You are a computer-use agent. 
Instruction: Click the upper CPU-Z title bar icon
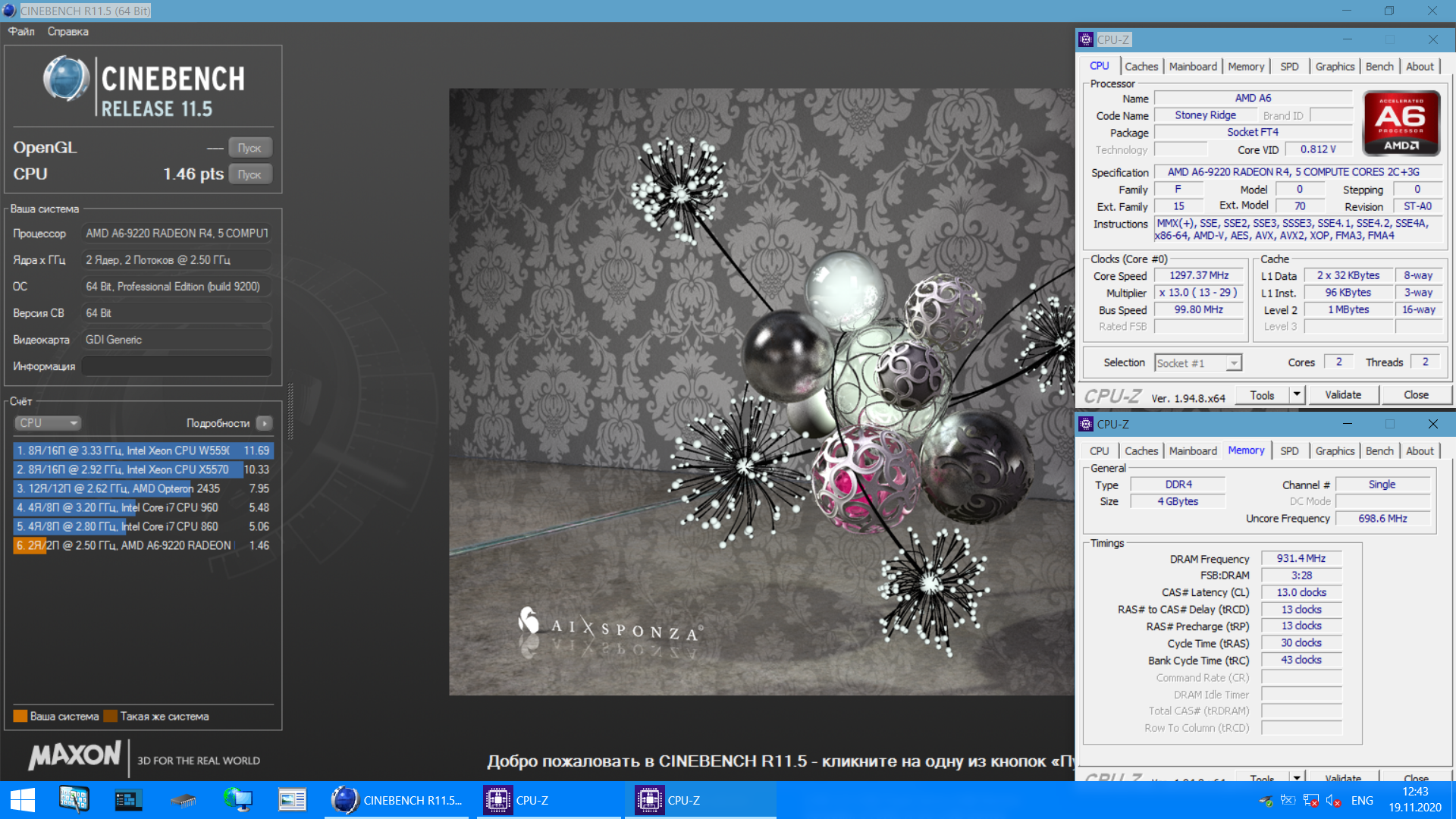[1086, 39]
